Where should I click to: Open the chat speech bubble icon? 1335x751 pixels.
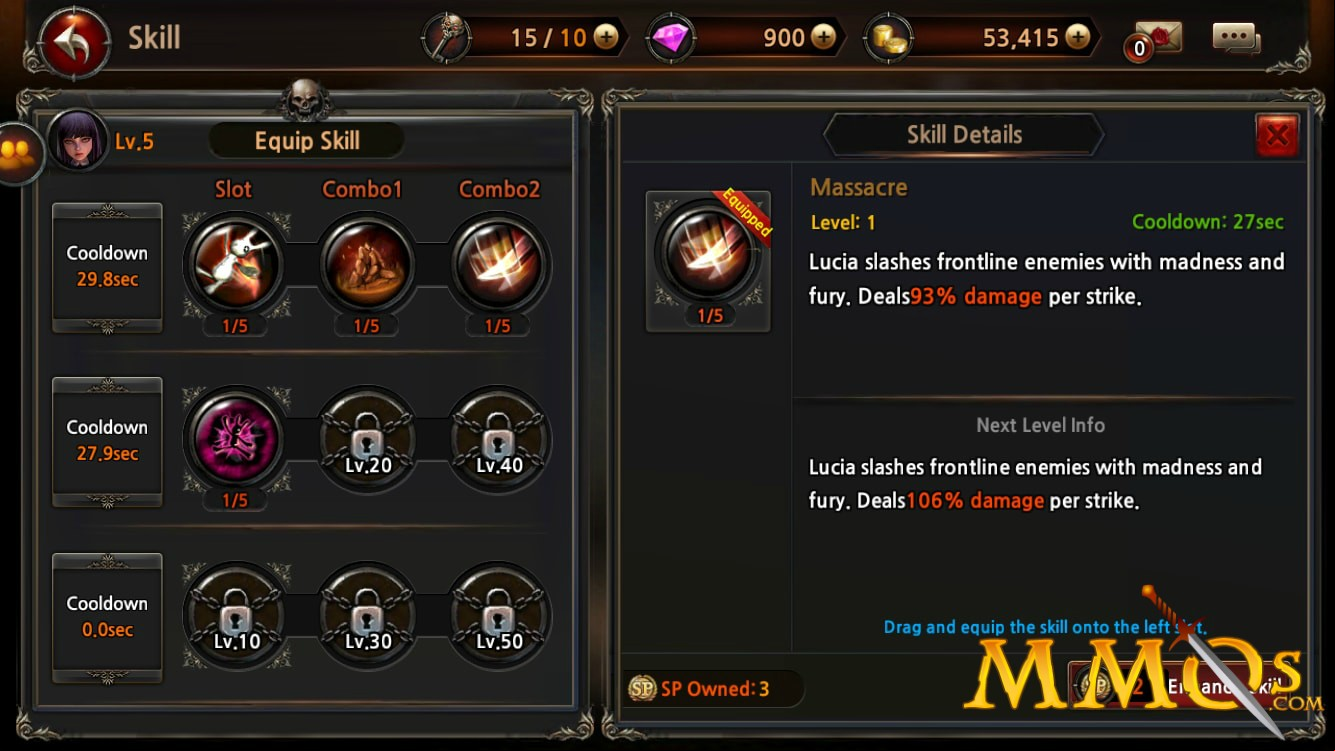[x=1236, y=38]
